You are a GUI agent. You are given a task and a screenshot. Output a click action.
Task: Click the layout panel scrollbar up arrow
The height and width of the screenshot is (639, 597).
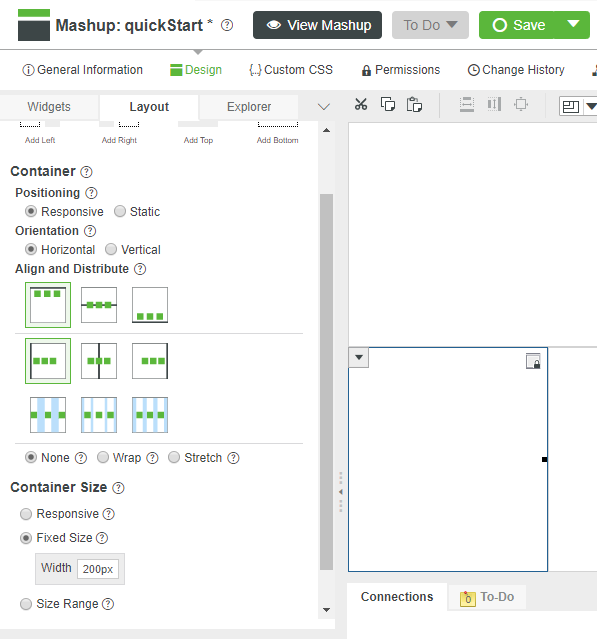326,130
